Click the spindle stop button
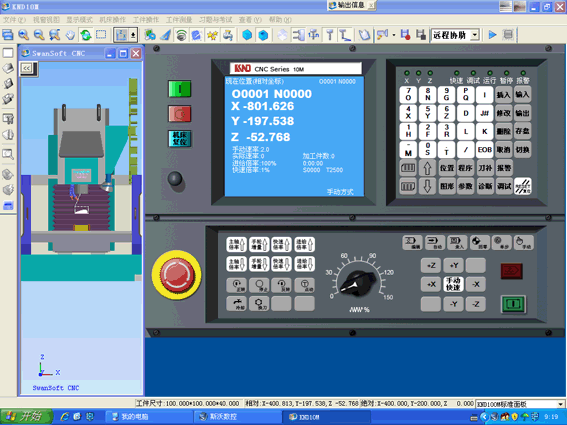567x425 pixels. click(260, 285)
